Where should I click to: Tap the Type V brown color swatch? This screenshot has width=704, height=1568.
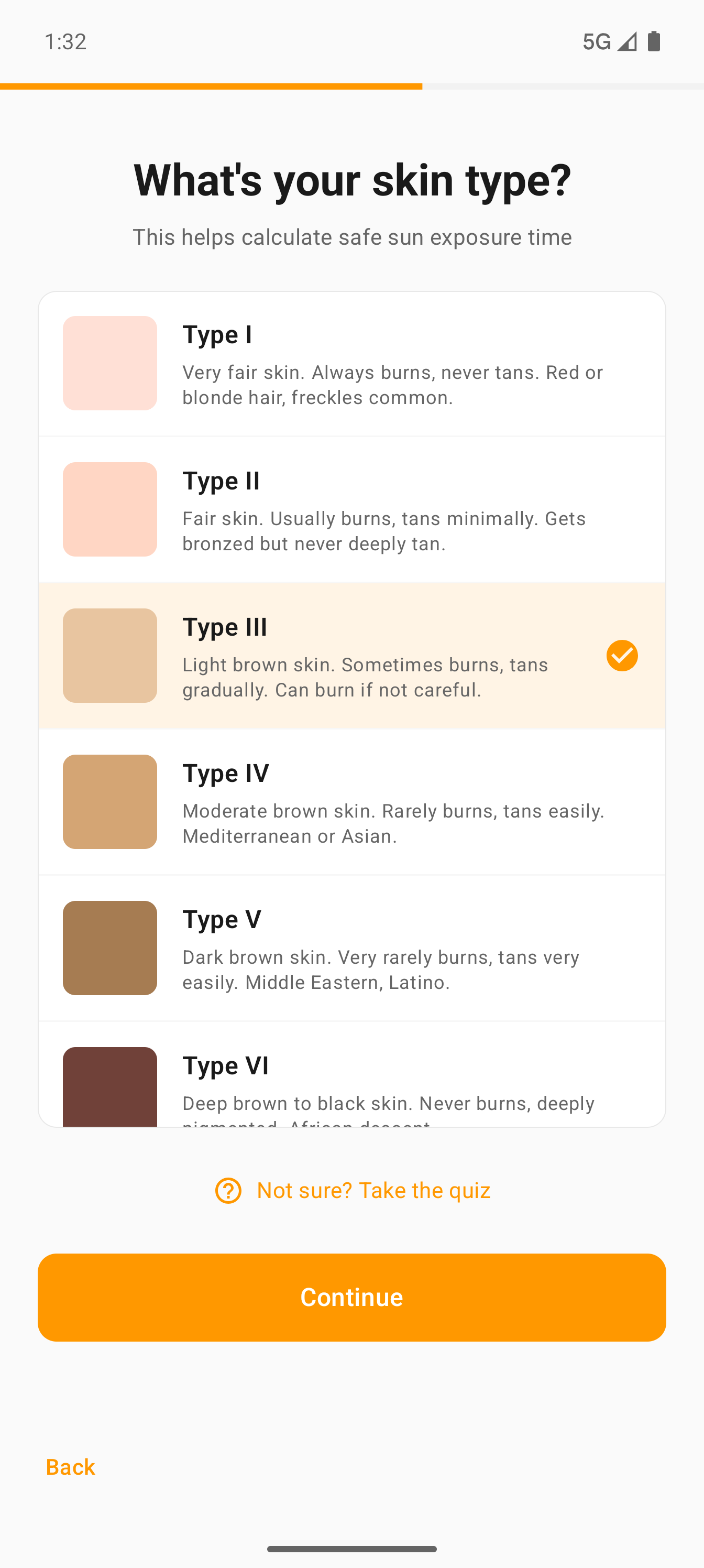click(x=110, y=948)
